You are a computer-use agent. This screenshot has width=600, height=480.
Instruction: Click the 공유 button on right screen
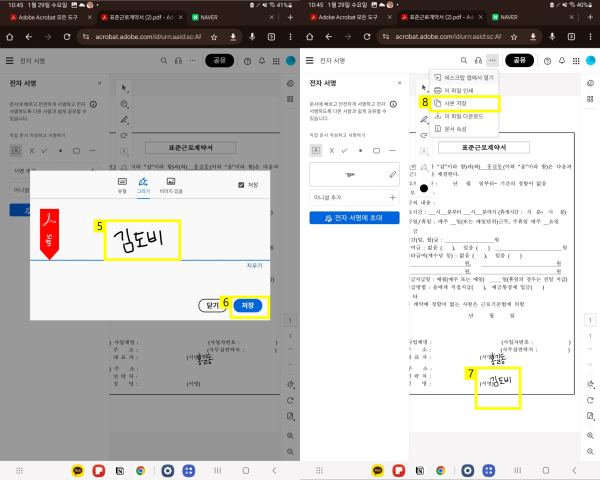point(519,60)
